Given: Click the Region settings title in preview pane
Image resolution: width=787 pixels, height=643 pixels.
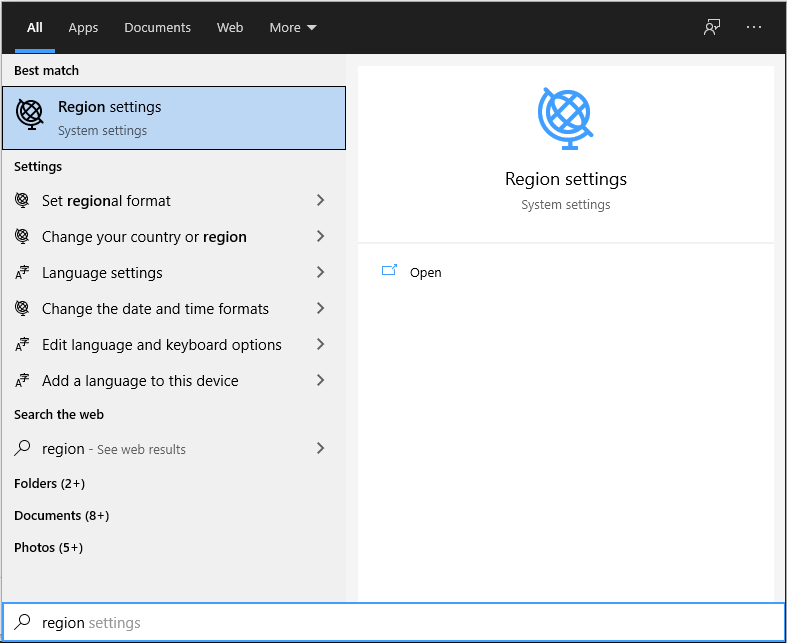Looking at the screenshot, I should point(566,179).
